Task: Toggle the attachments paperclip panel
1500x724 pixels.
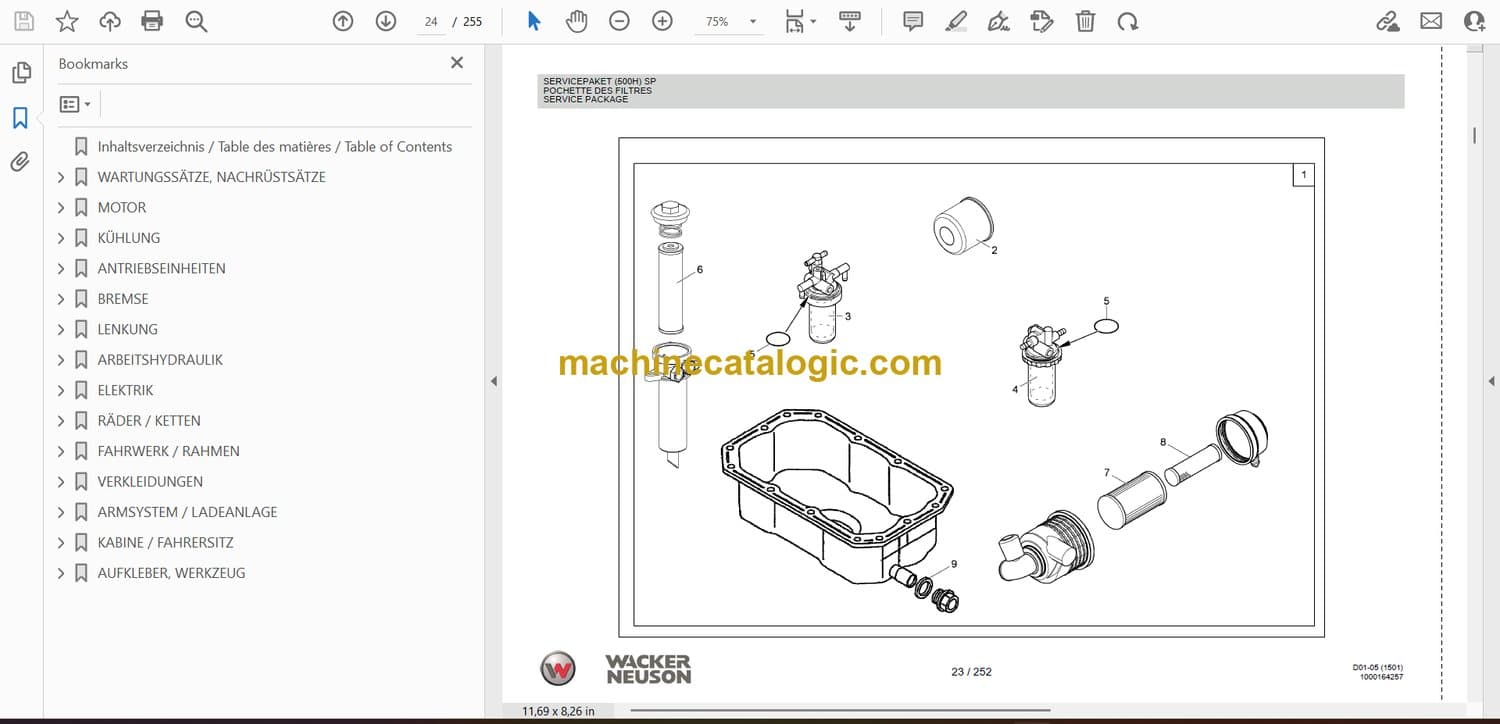Action: point(20,161)
